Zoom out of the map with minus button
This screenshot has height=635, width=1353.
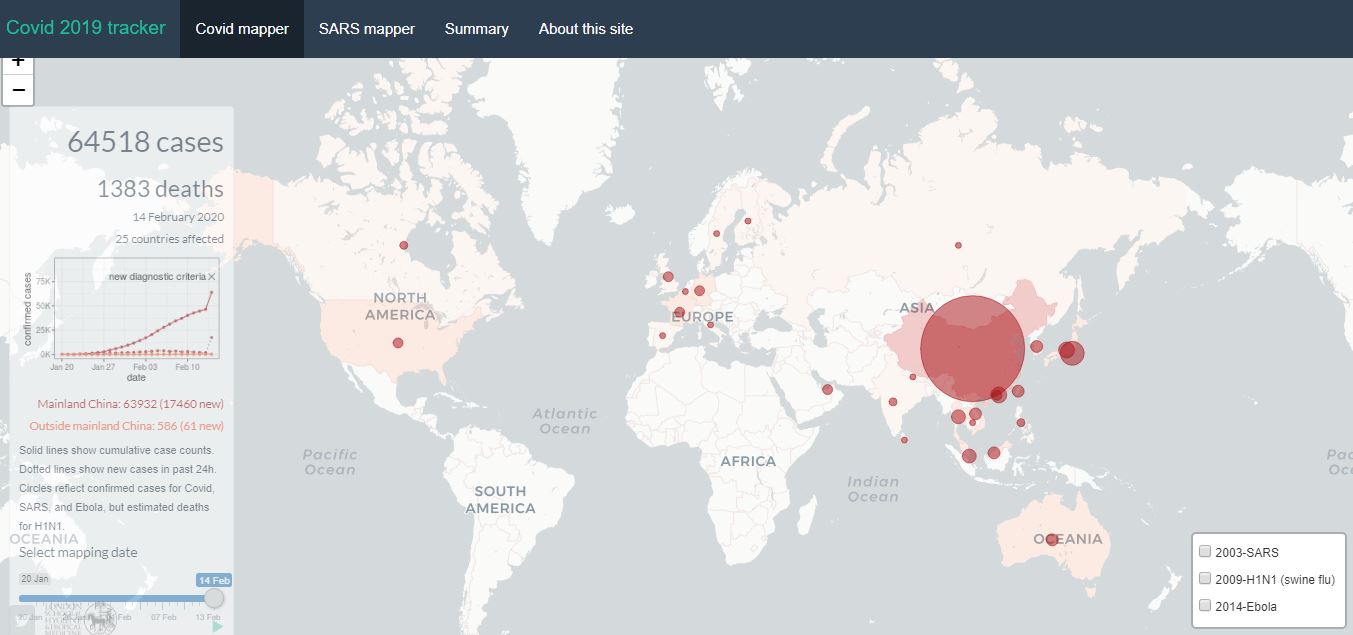[x=18, y=90]
